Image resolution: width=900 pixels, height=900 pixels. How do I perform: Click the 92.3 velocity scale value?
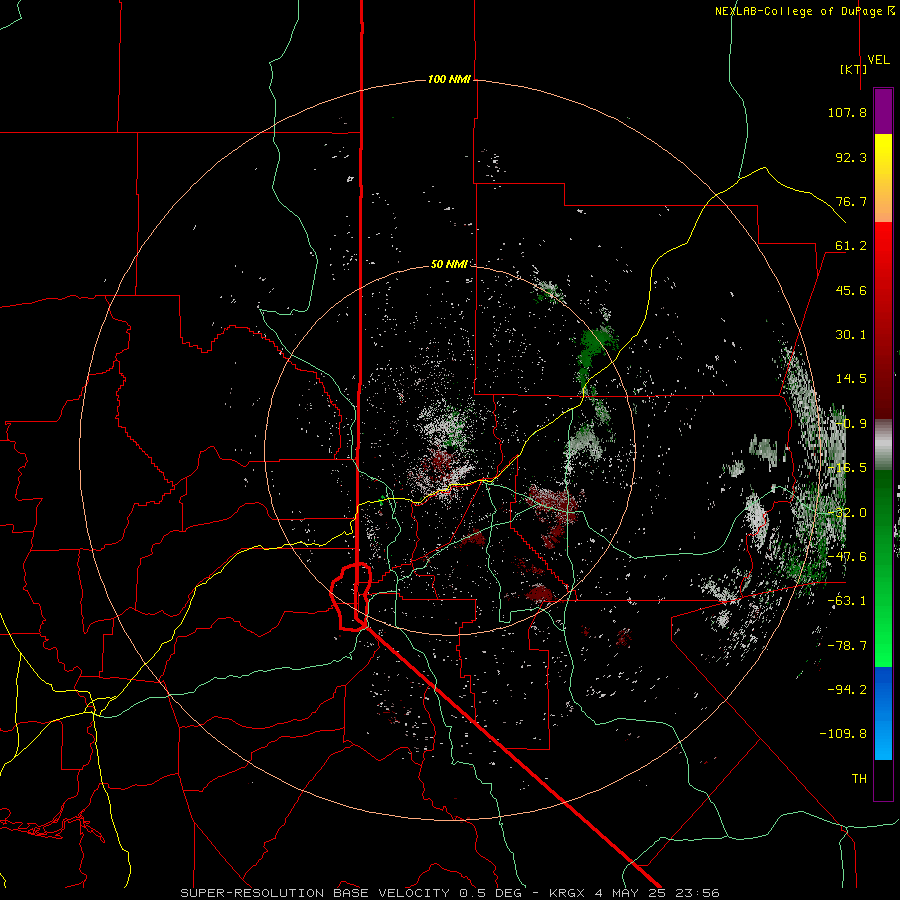coord(851,157)
